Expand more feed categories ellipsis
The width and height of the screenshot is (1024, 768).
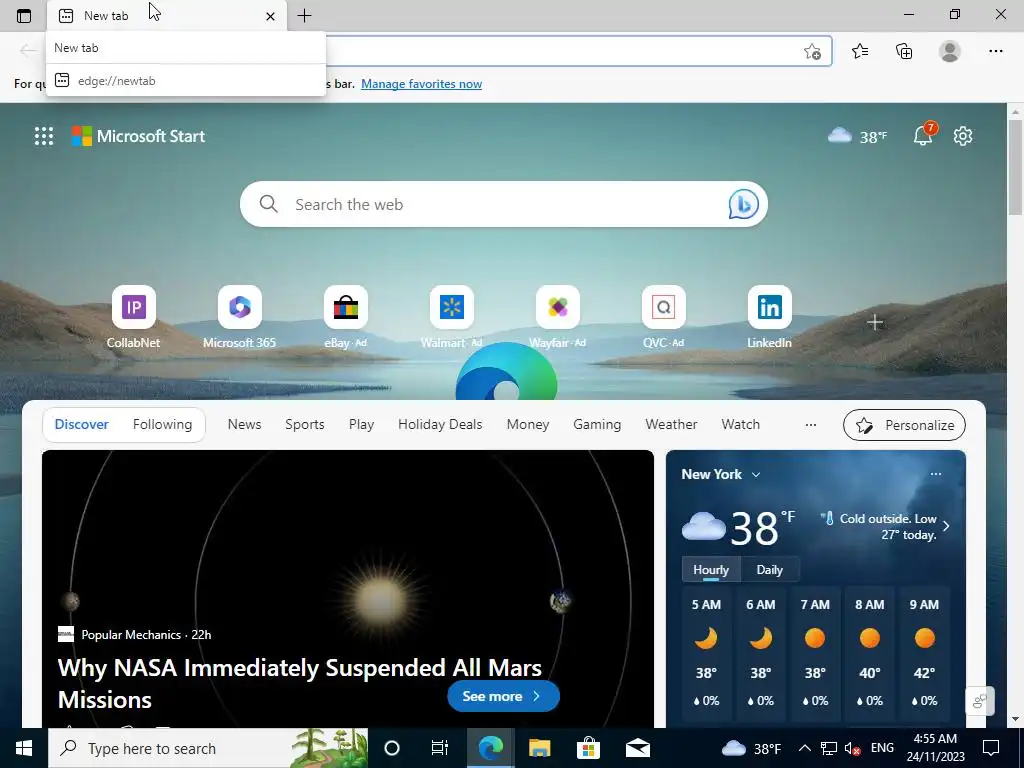(810, 424)
